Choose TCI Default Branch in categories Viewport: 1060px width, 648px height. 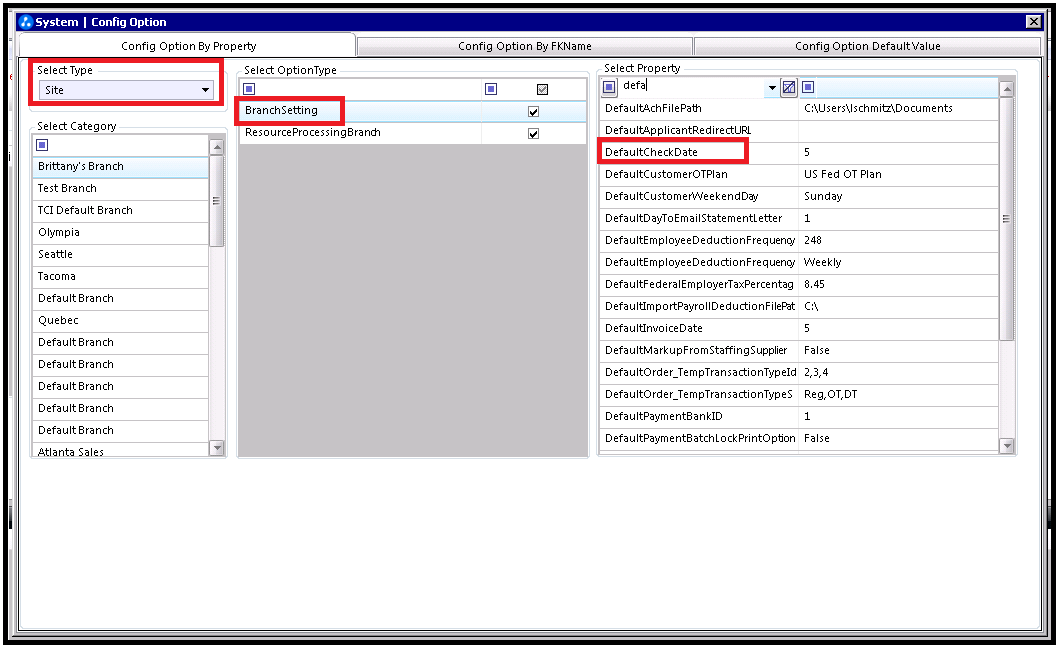120,211
